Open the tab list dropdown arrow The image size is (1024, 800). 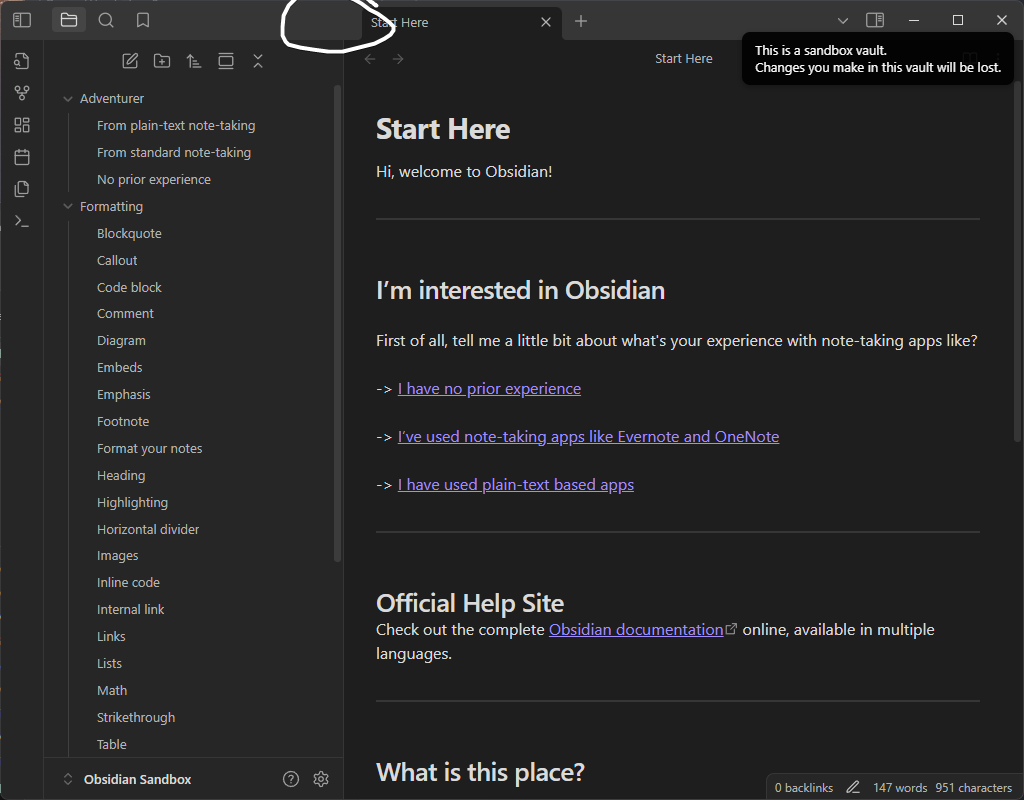842,21
